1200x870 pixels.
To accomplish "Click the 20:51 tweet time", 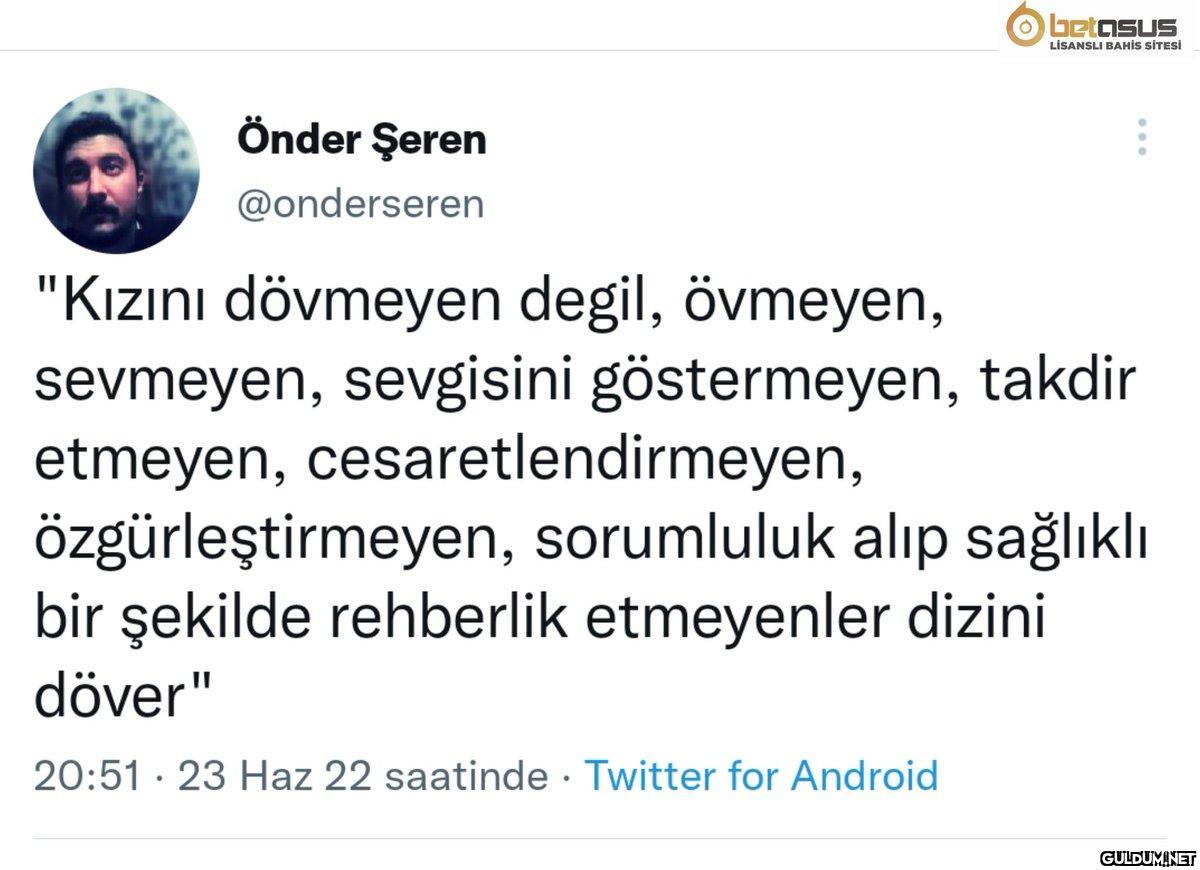I will [86, 776].
